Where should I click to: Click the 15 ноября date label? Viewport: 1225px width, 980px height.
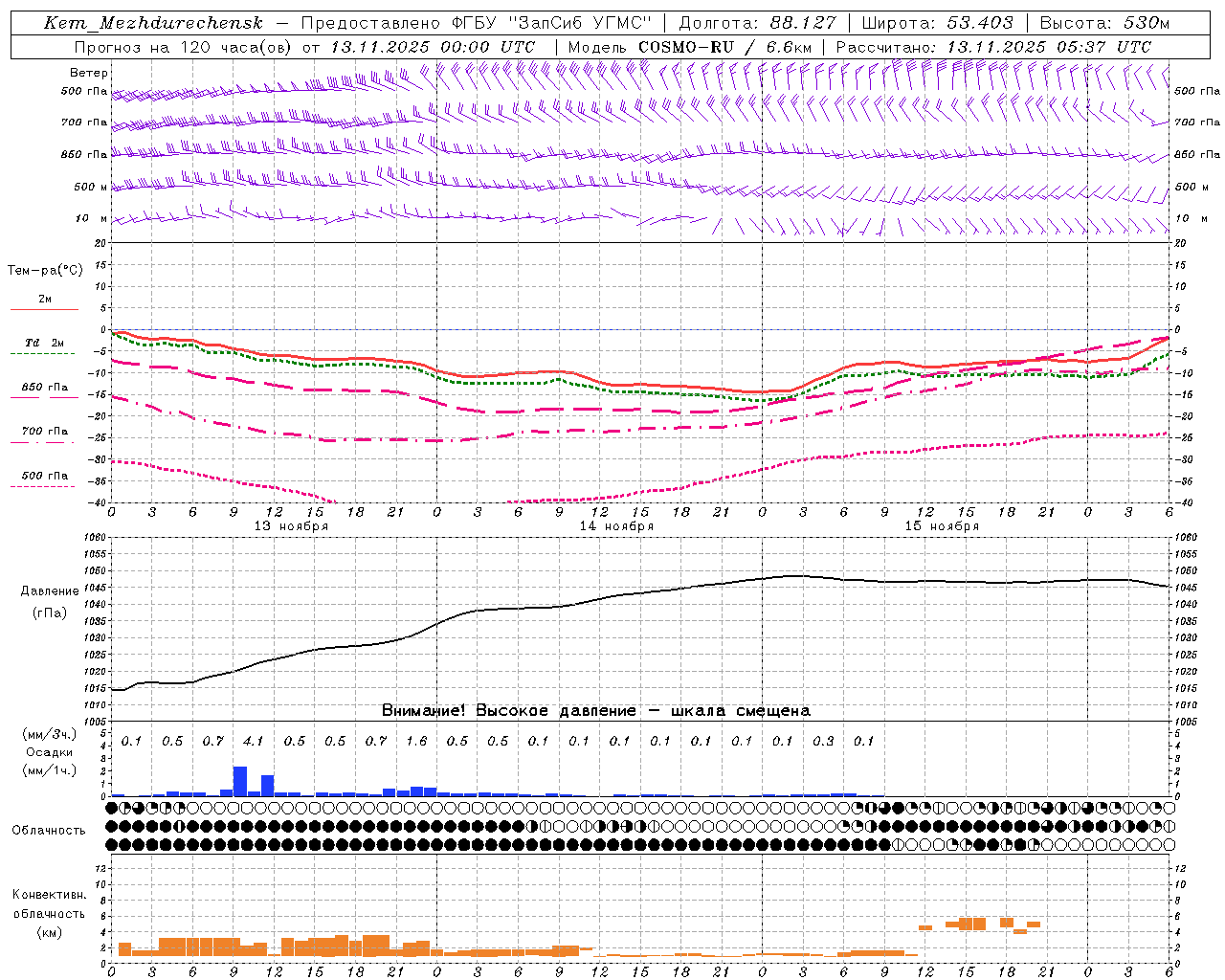coord(942,526)
